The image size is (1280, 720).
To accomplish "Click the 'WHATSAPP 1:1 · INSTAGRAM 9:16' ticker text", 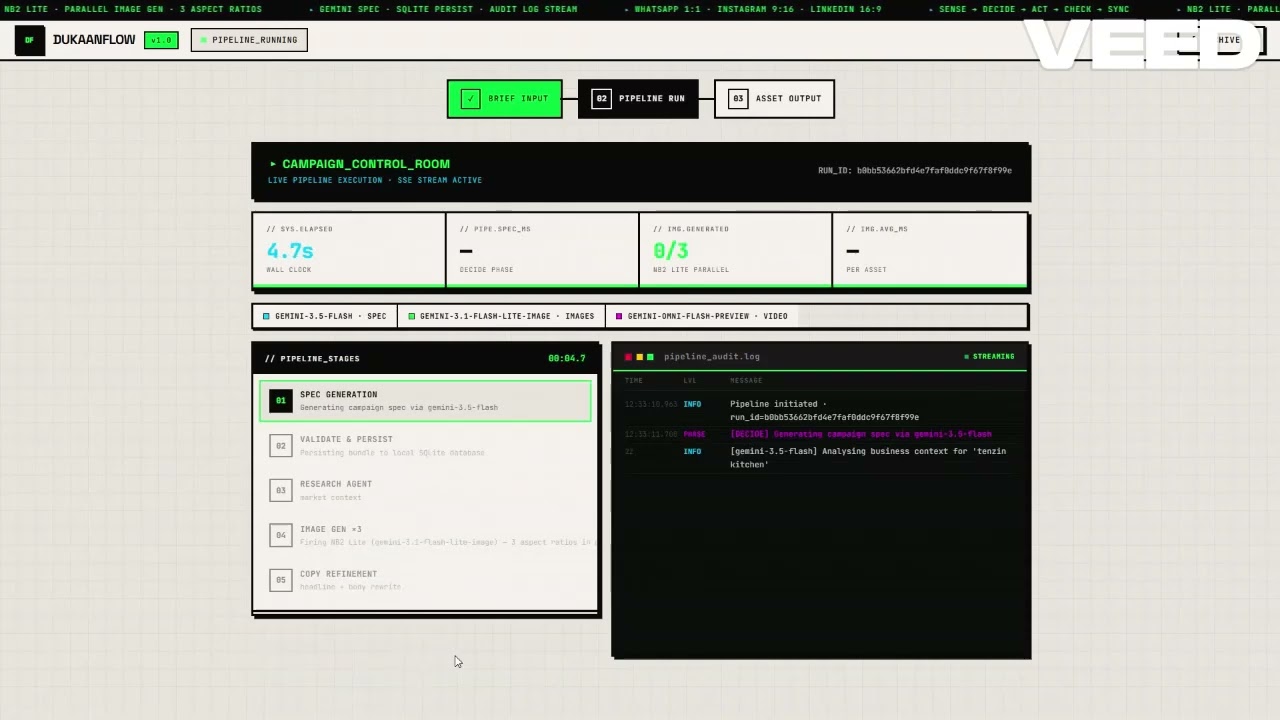I will [x=713, y=10].
